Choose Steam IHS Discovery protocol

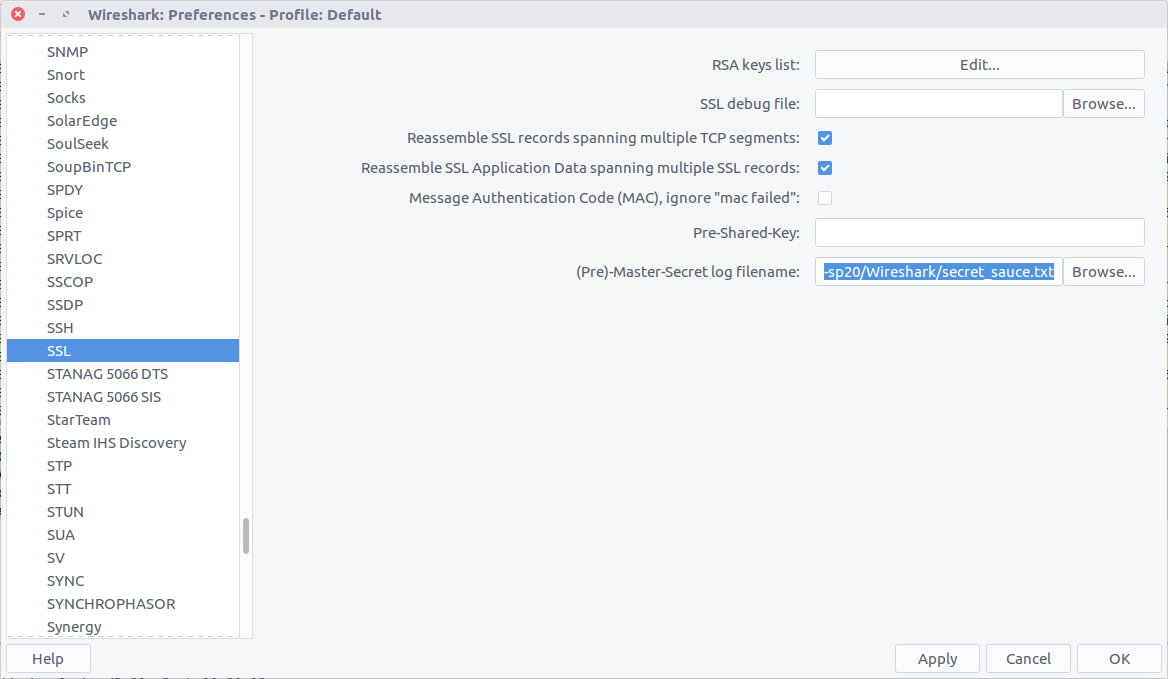point(116,443)
